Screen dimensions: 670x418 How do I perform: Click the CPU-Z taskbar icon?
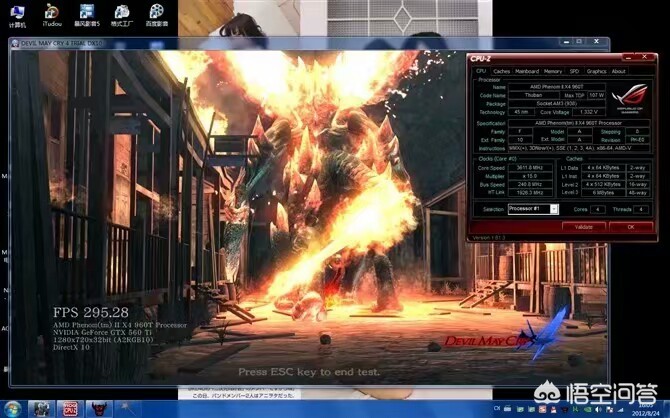(x=70, y=409)
